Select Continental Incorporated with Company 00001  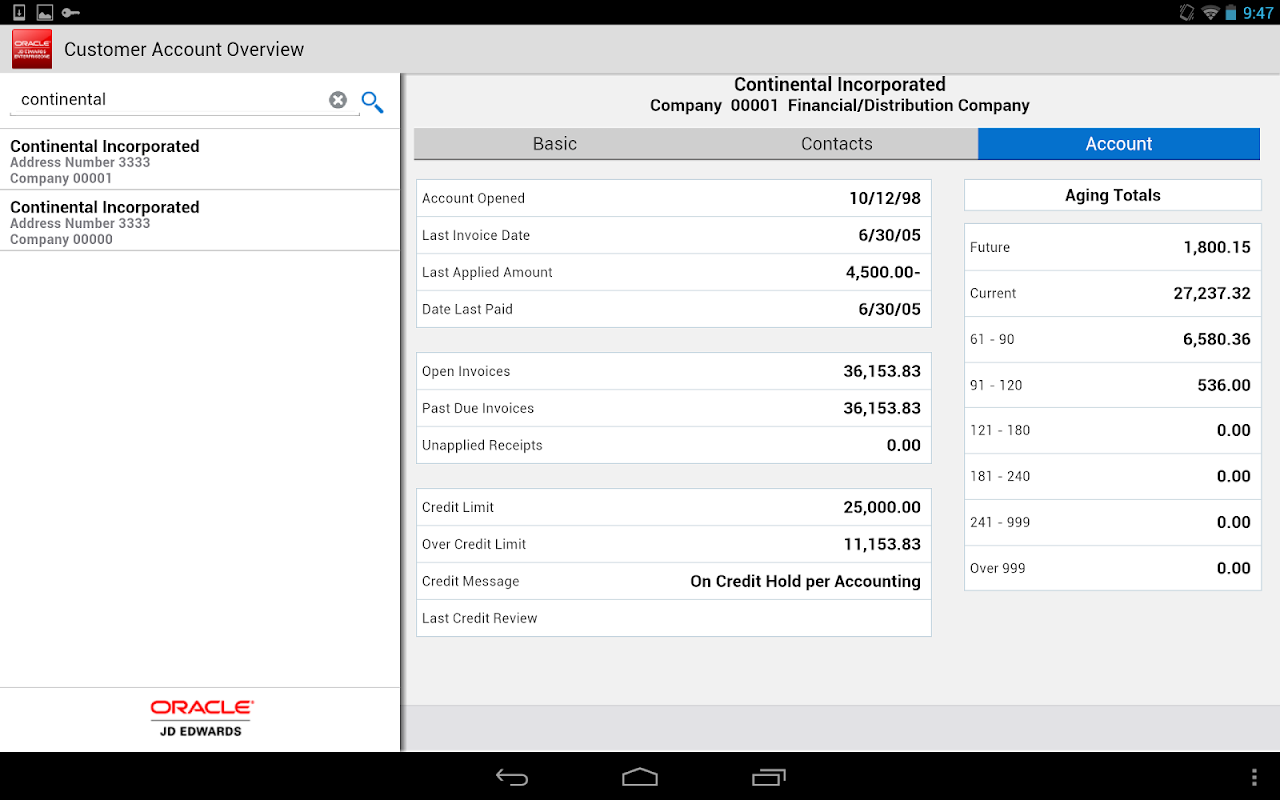pos(200,160)
